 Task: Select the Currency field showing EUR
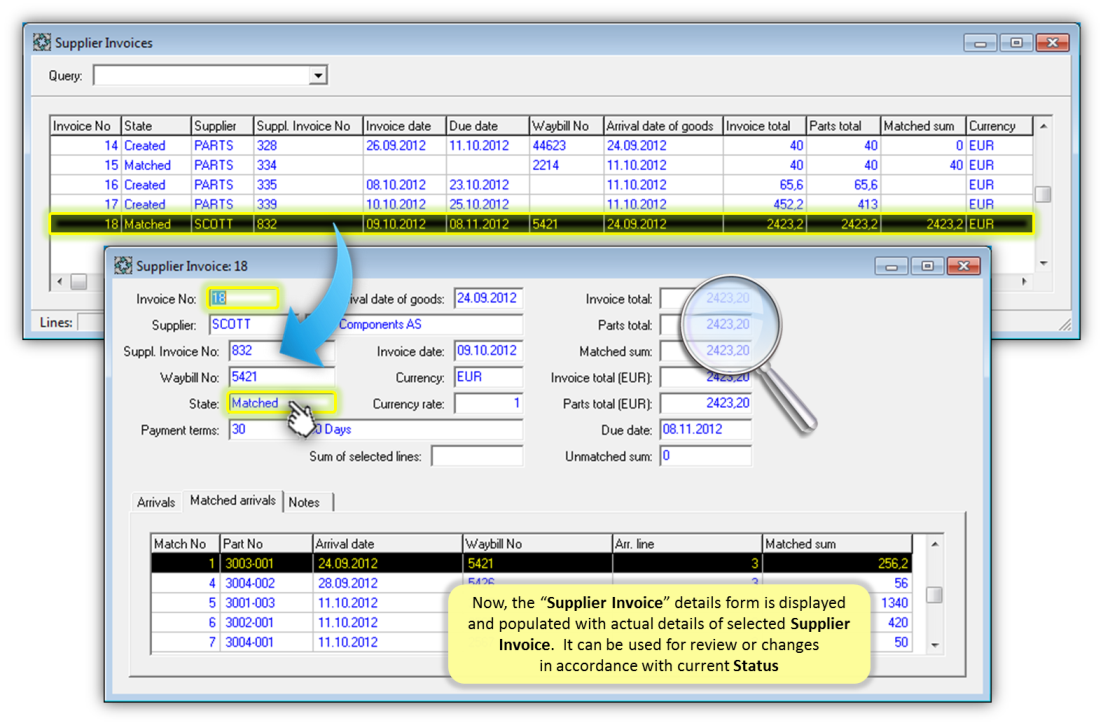[x=487, y=378]
